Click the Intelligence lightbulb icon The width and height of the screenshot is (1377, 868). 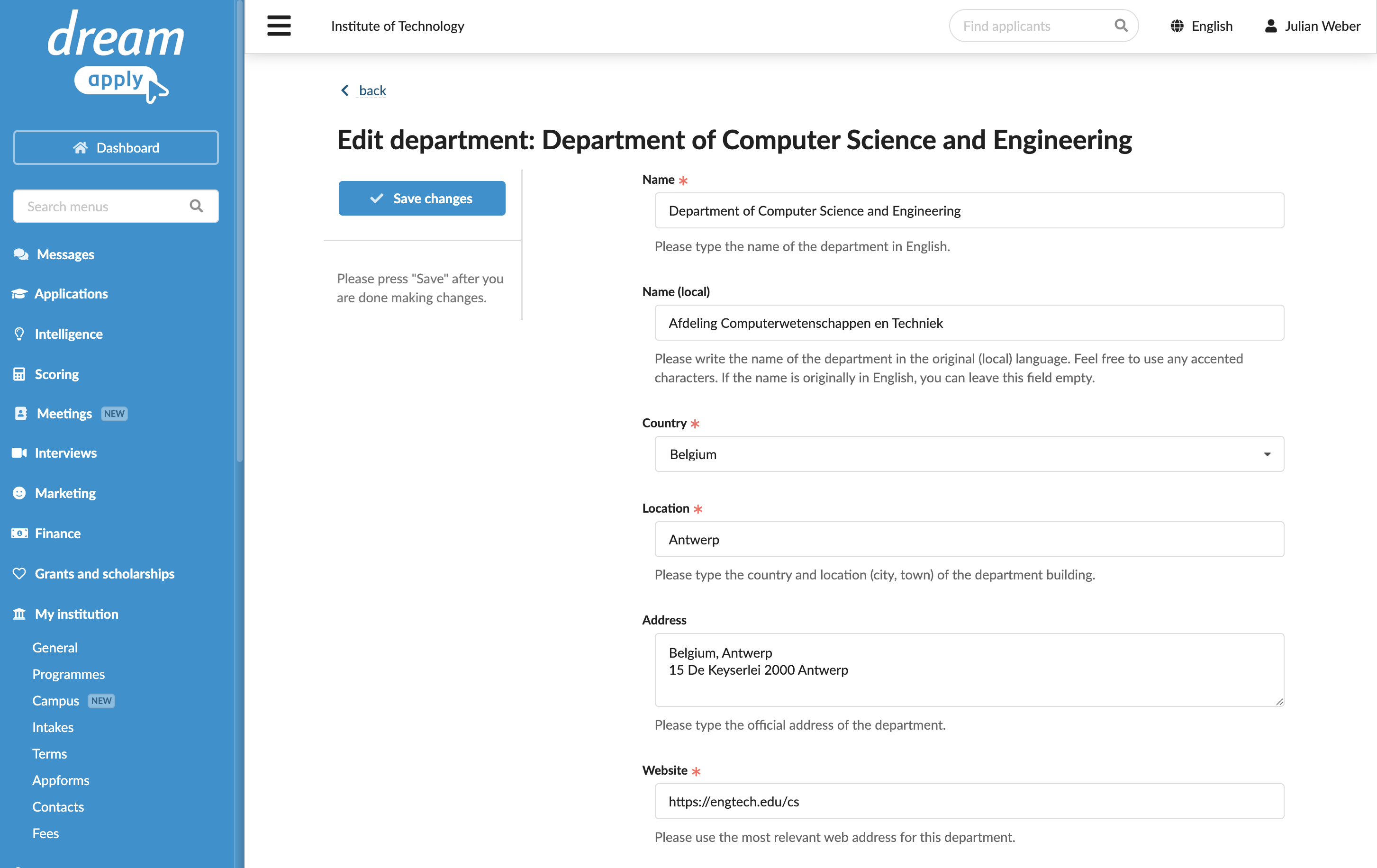click(x=19, y=334)
